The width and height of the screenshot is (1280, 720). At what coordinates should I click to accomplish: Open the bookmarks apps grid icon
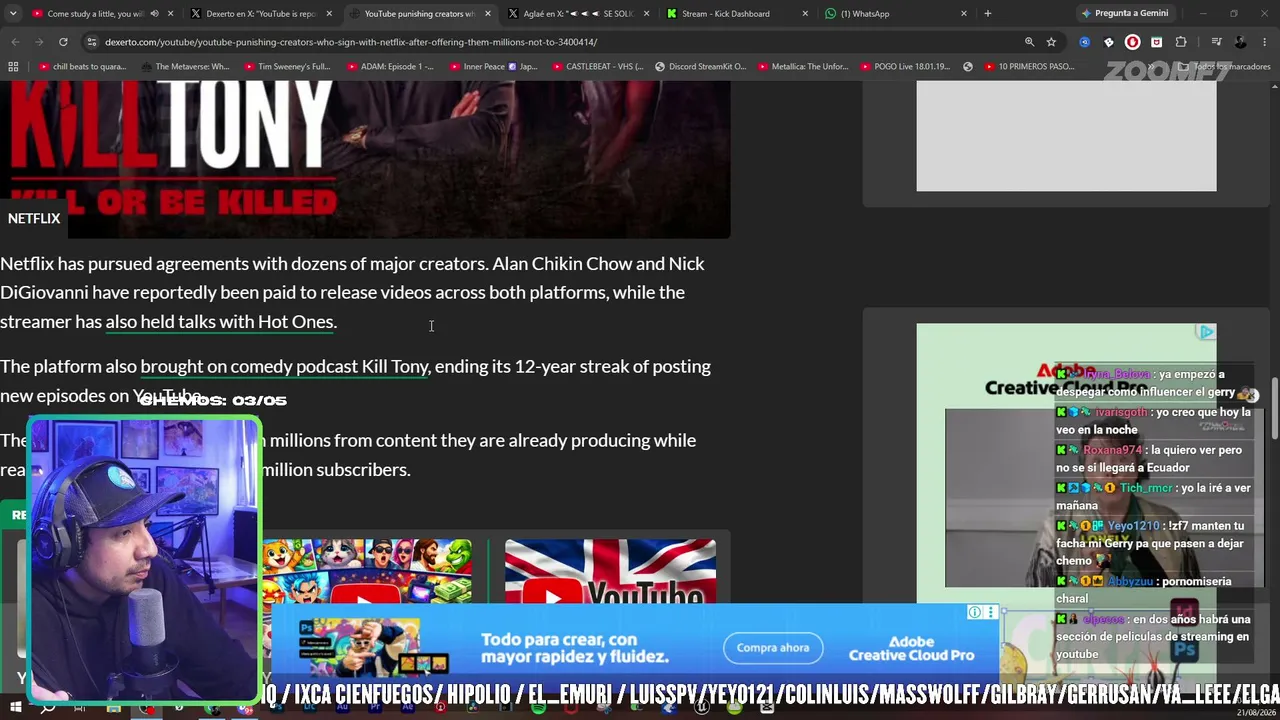click(13, 67)
